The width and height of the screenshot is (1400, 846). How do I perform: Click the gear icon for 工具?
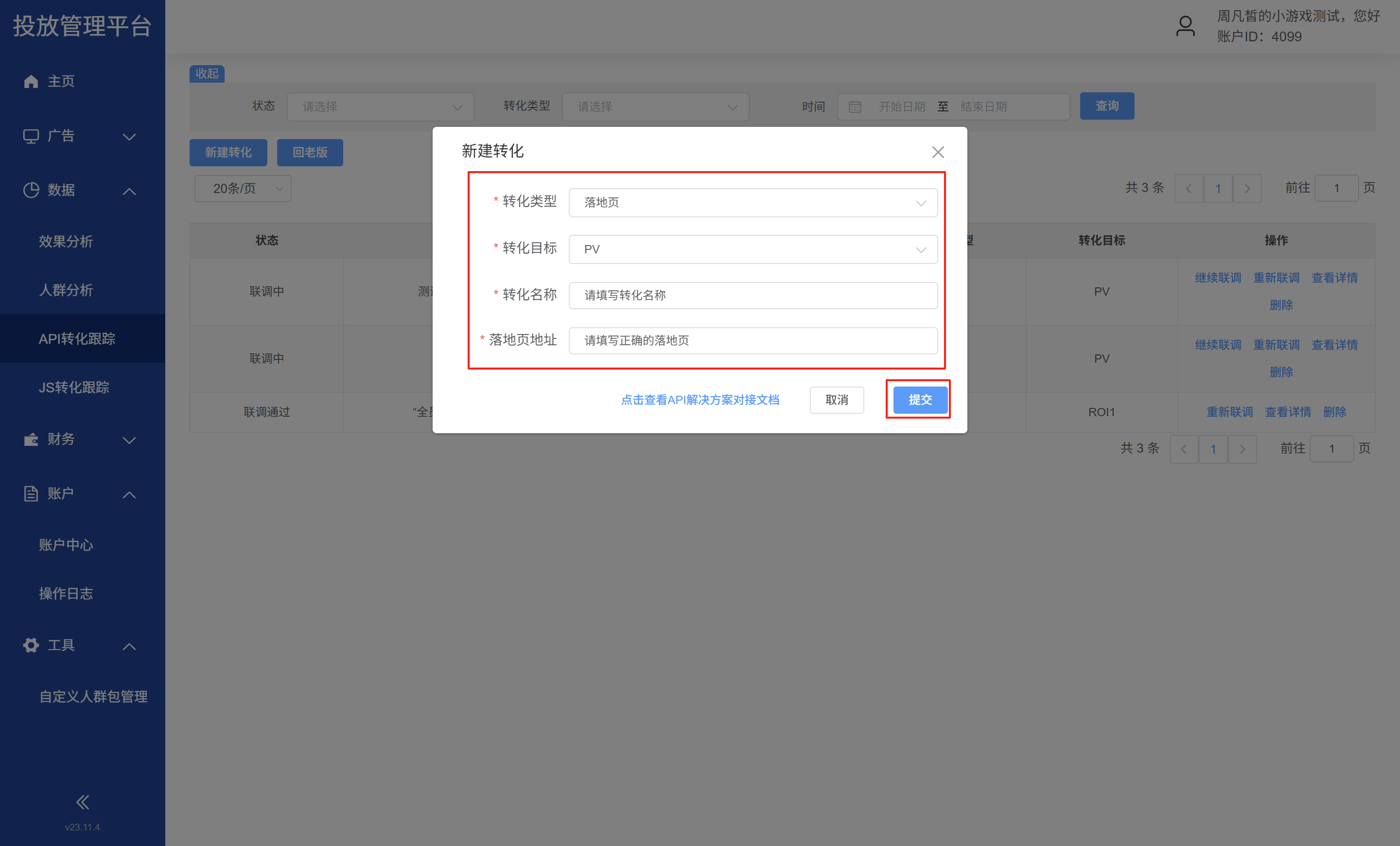[31, 645]
